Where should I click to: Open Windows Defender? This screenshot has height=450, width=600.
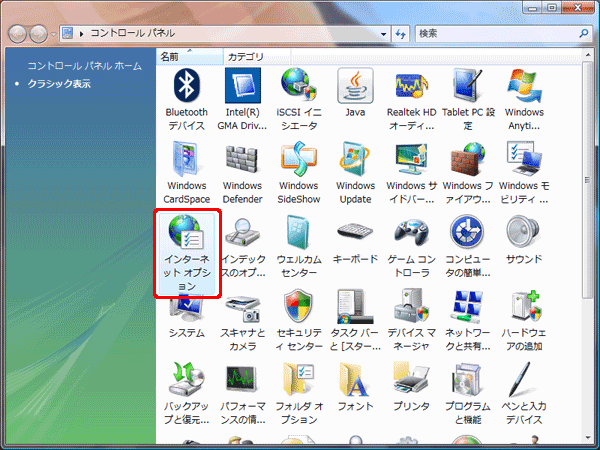point(243,173)
